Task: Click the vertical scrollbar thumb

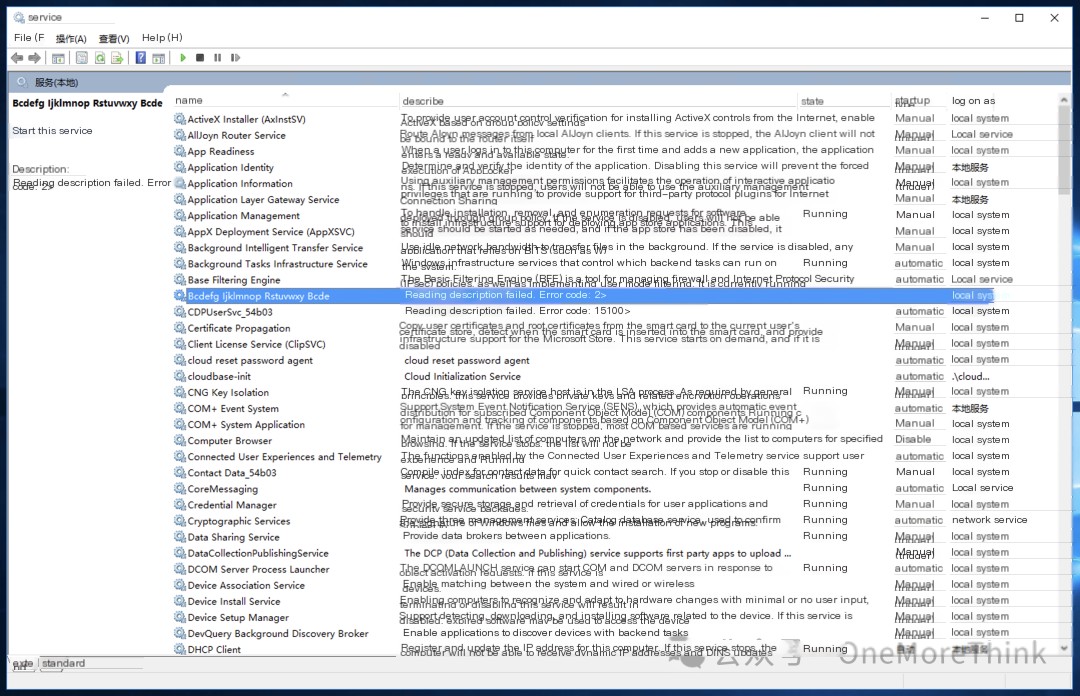Action: click(1063, 148)
